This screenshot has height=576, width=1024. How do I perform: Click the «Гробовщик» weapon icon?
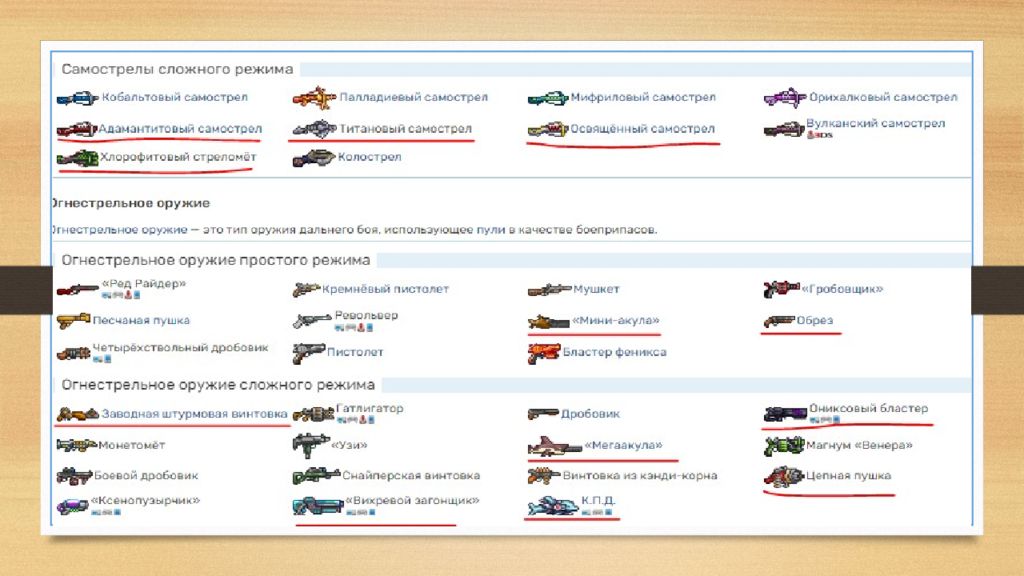(782, 289)
